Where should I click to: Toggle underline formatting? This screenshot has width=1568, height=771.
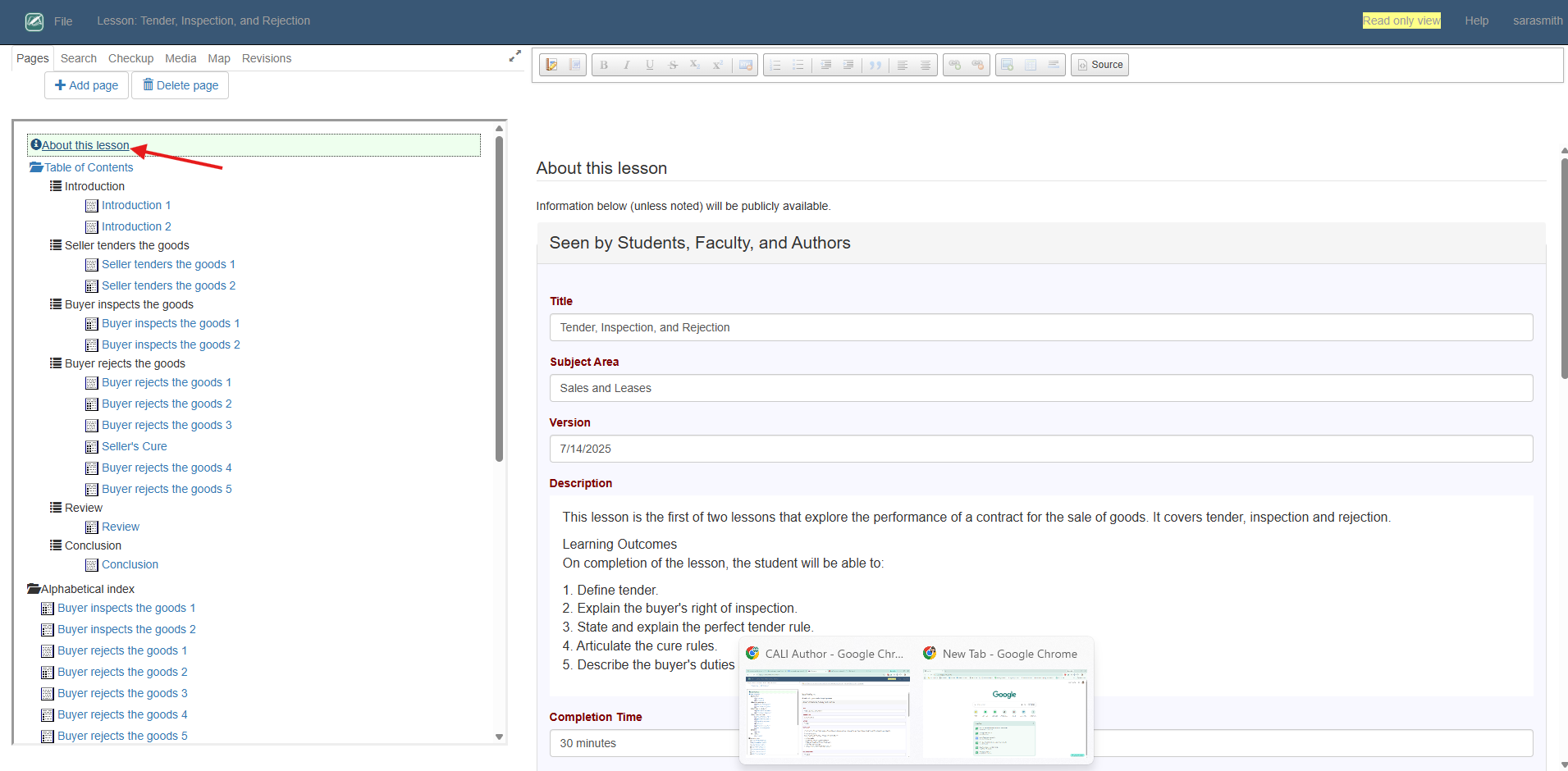(649, 65)
